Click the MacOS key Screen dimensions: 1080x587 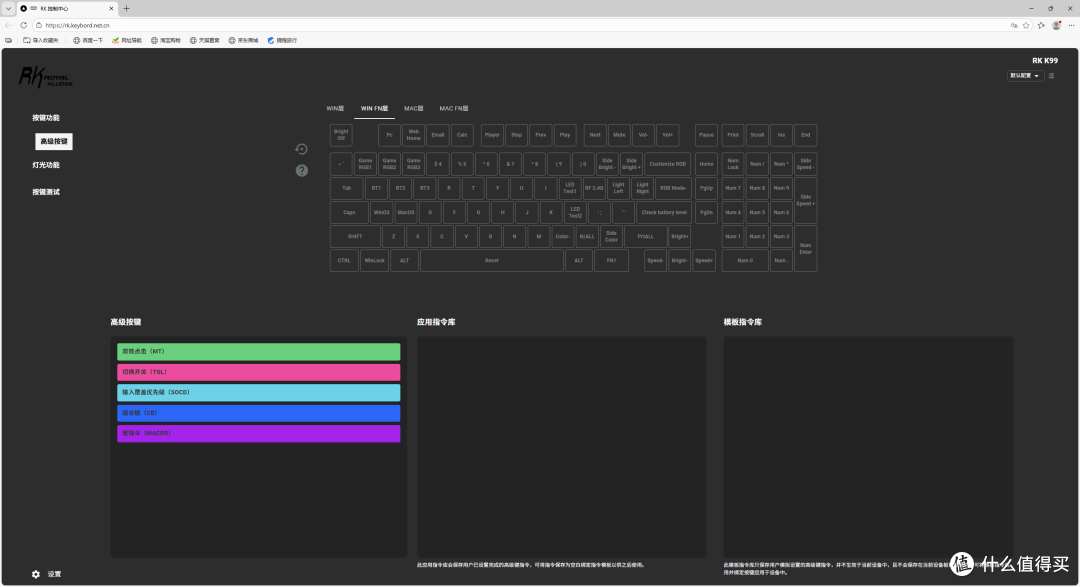(406, 212)
